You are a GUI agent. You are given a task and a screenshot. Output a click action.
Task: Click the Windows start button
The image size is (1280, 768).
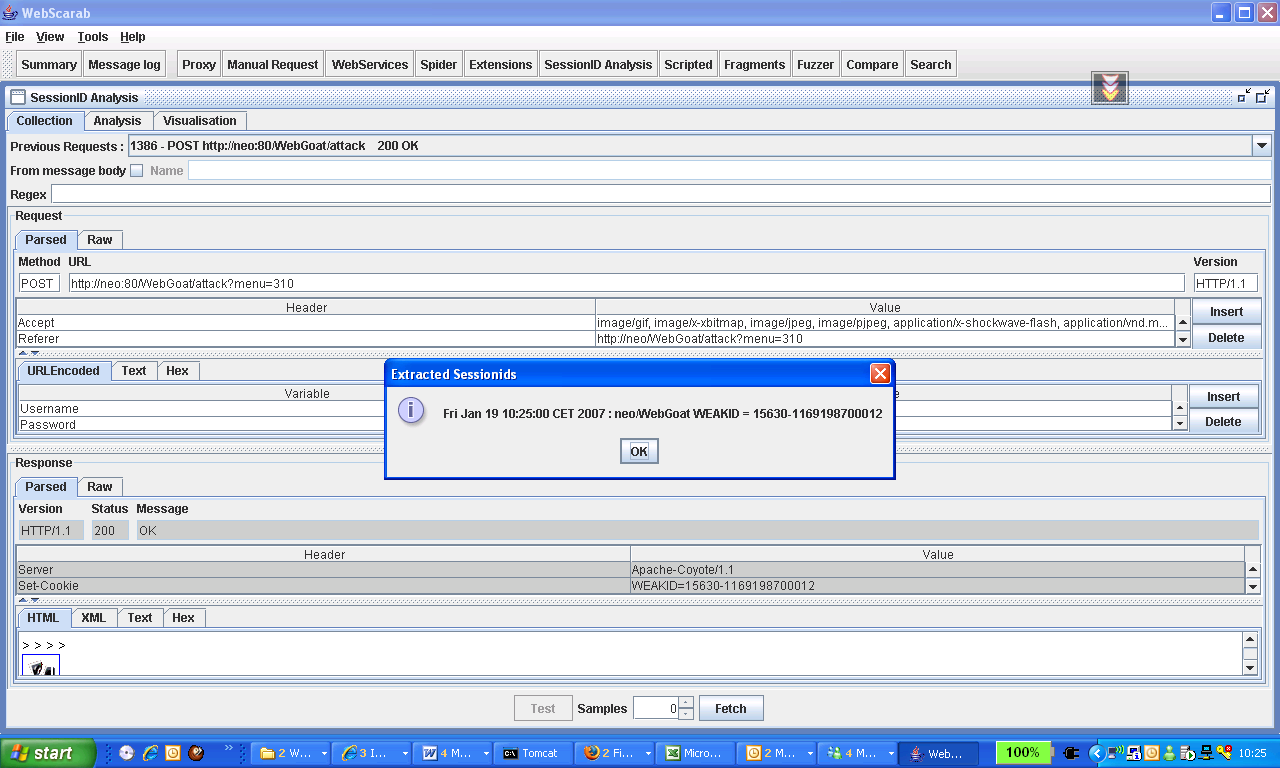(45, 753)
